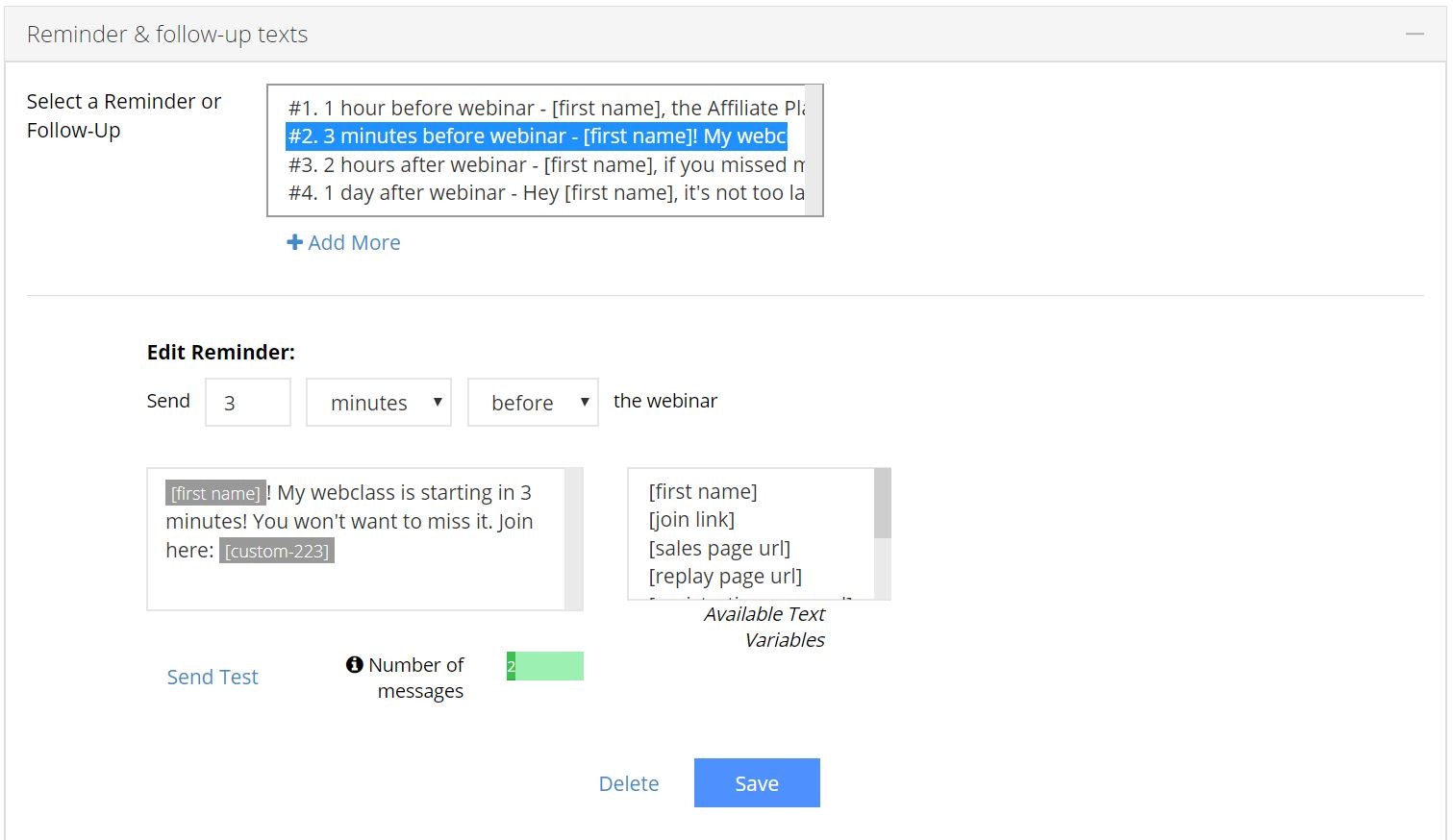This screenshot has height=840, width=1453.
Task: Click the [first name] token in the message
Action: point(213,492)
